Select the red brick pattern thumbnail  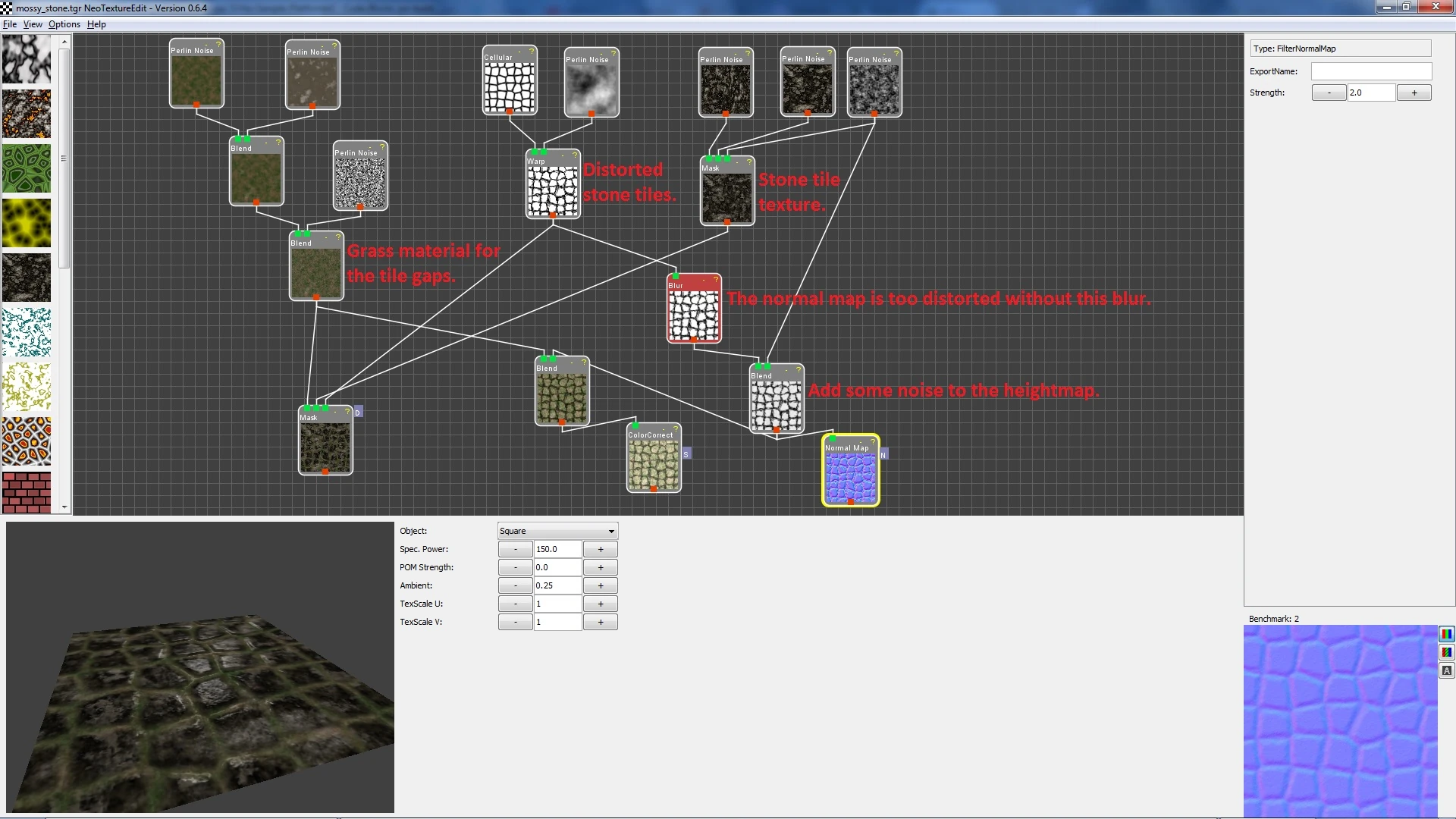click(x=27, y=493)
